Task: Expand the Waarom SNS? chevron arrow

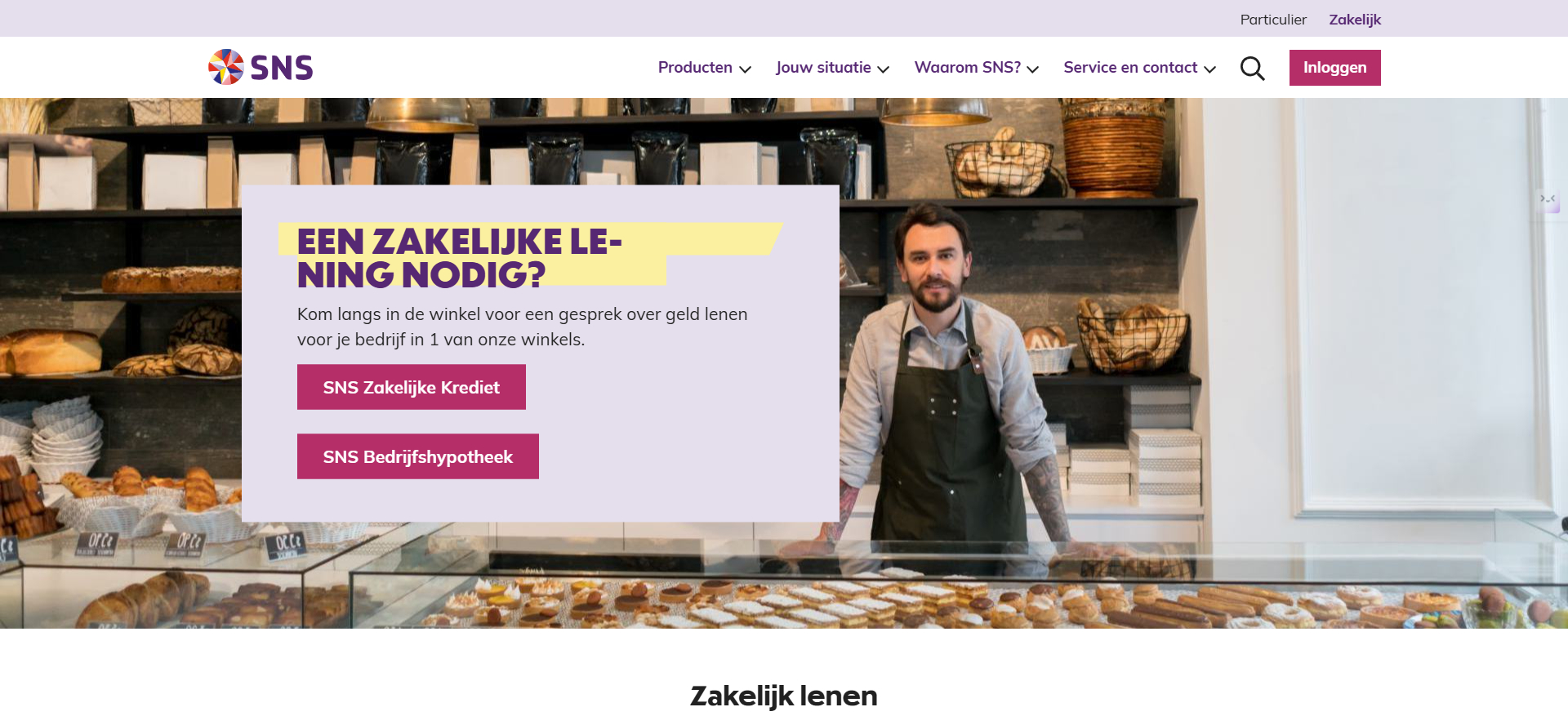Action: tap(1032, 69)
